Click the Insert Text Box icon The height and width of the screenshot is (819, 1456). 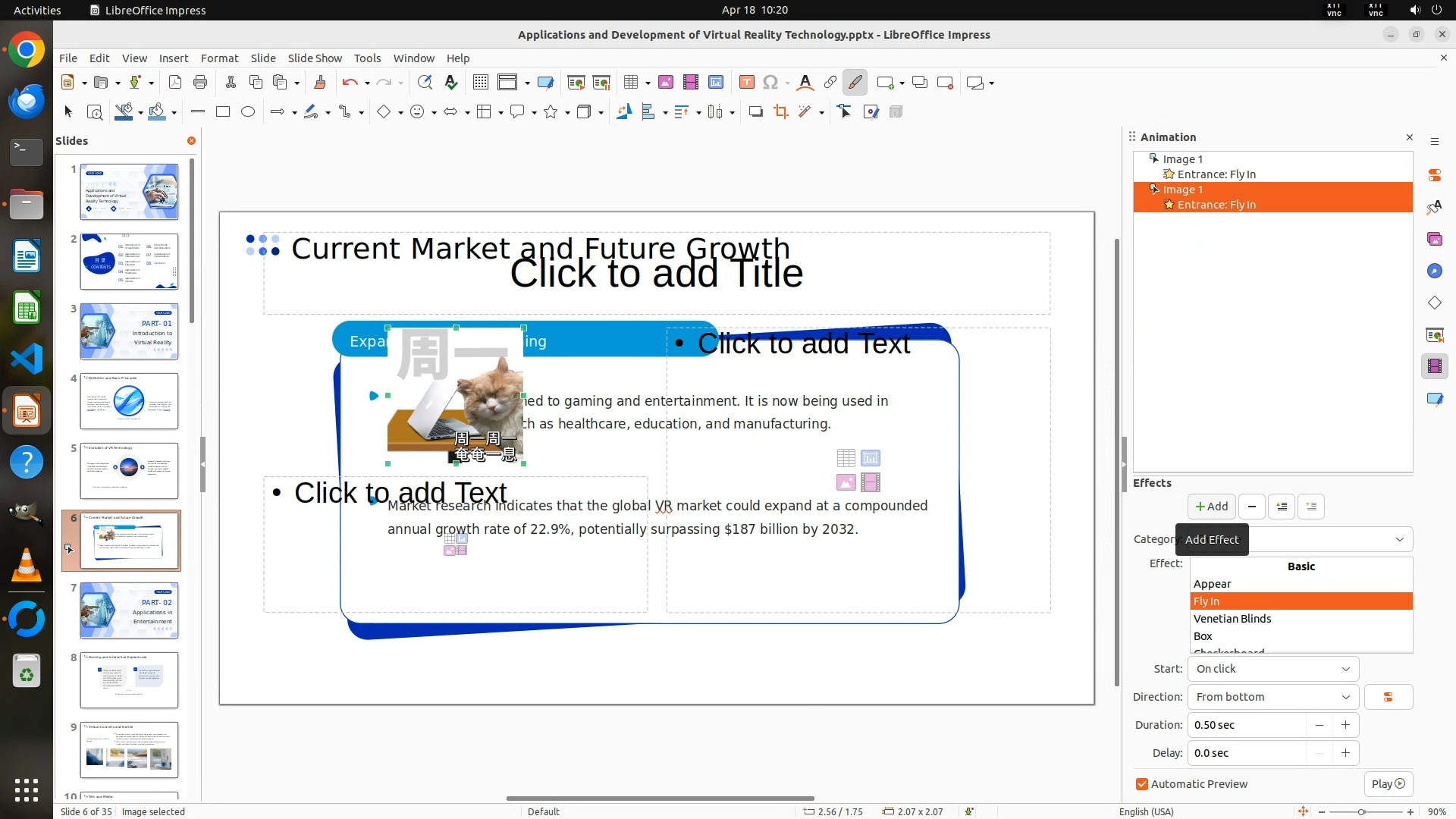tap(746, 83)
